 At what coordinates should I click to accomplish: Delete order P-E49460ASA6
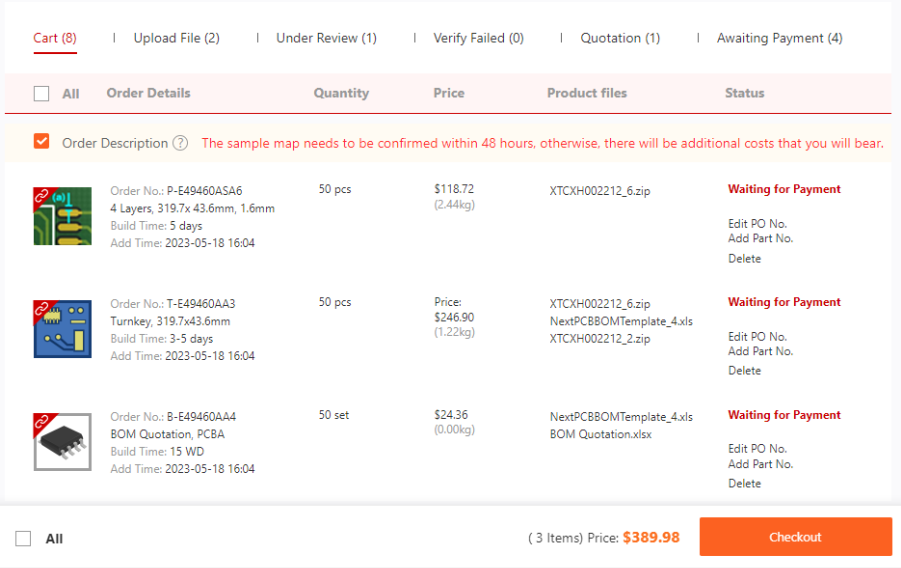(x=744, y=259)
